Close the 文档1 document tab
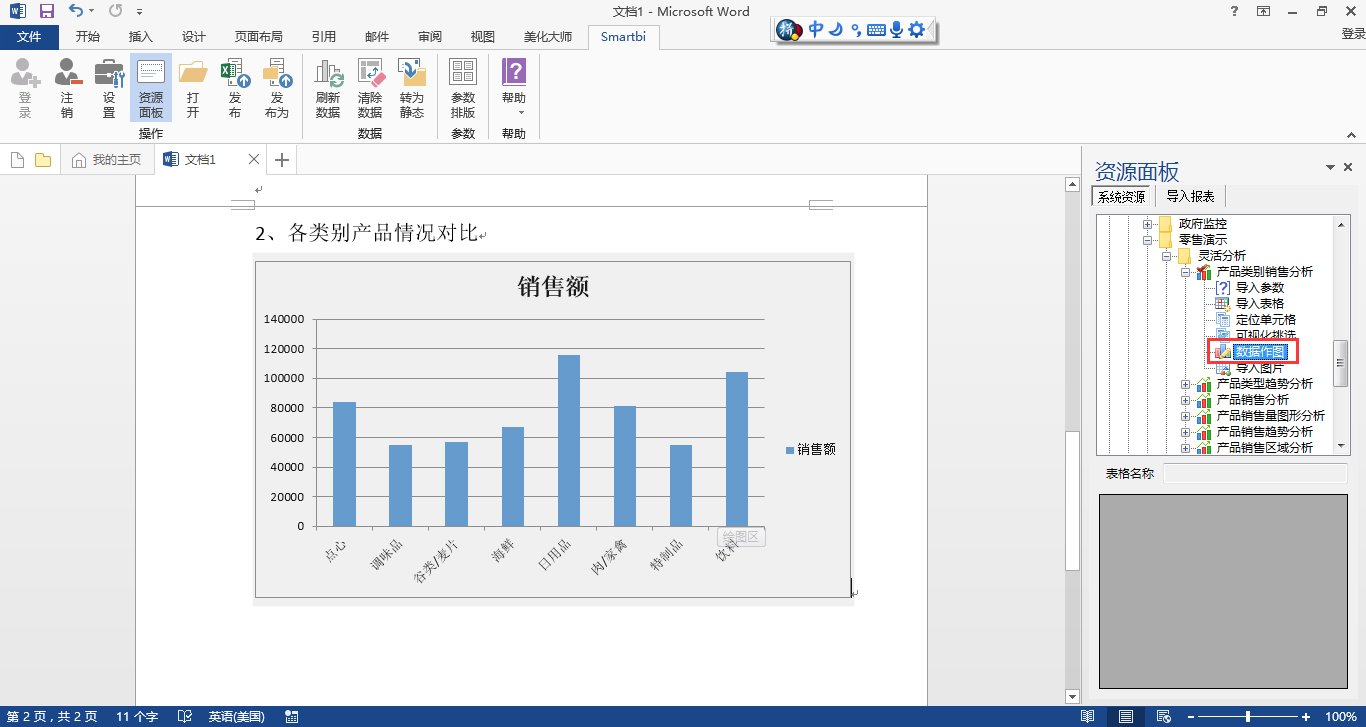 (254, 160)
